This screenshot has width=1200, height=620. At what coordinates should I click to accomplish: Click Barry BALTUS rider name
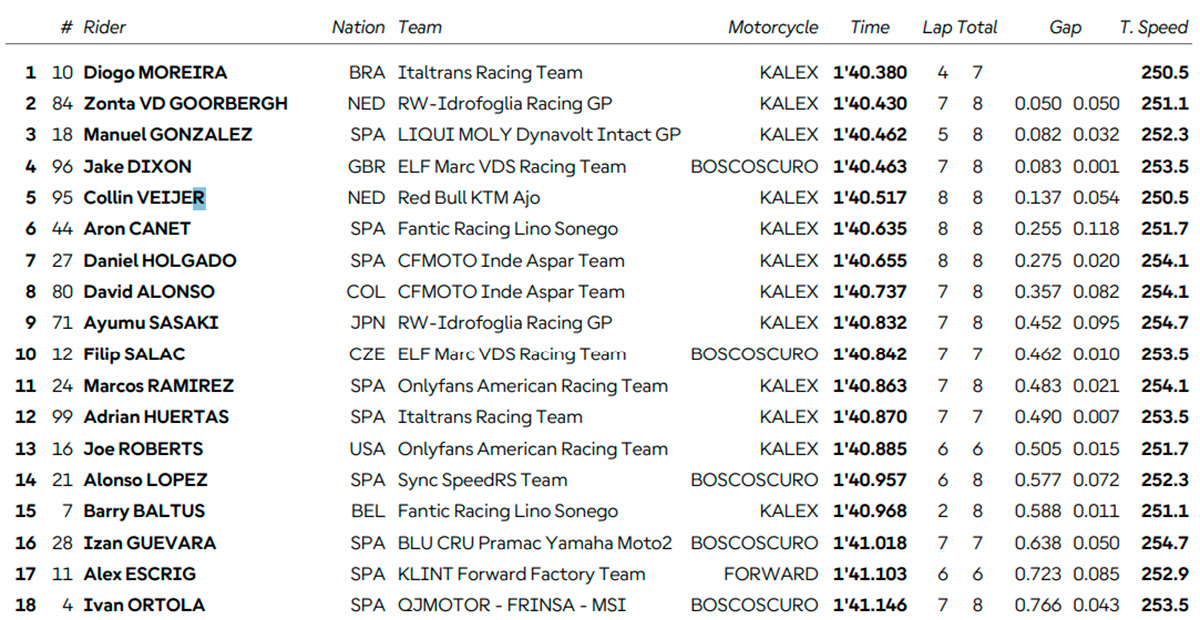tap(144, 511)
